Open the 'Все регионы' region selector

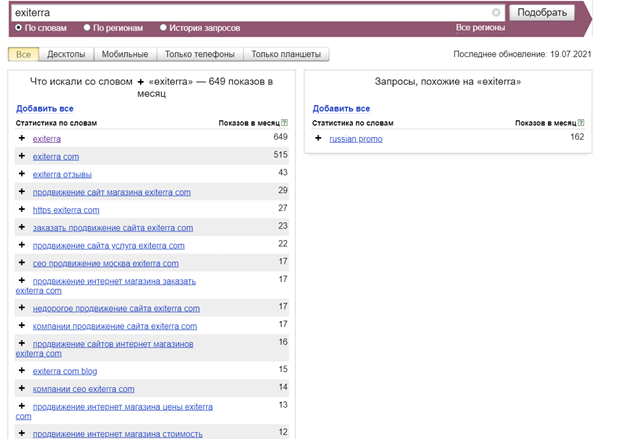[480, 28]
